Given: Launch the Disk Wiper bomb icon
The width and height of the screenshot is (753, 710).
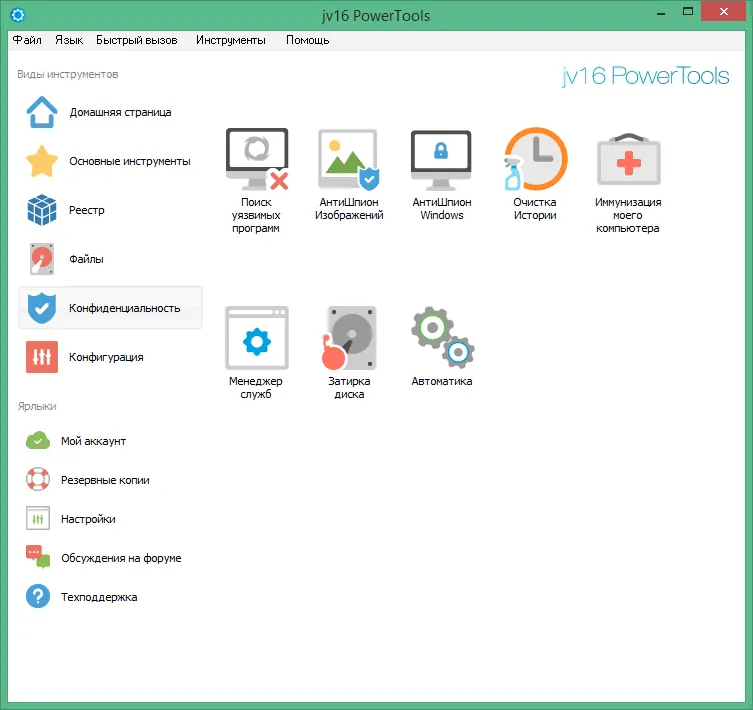Looking at the screenshot, I should pos(349,338).
